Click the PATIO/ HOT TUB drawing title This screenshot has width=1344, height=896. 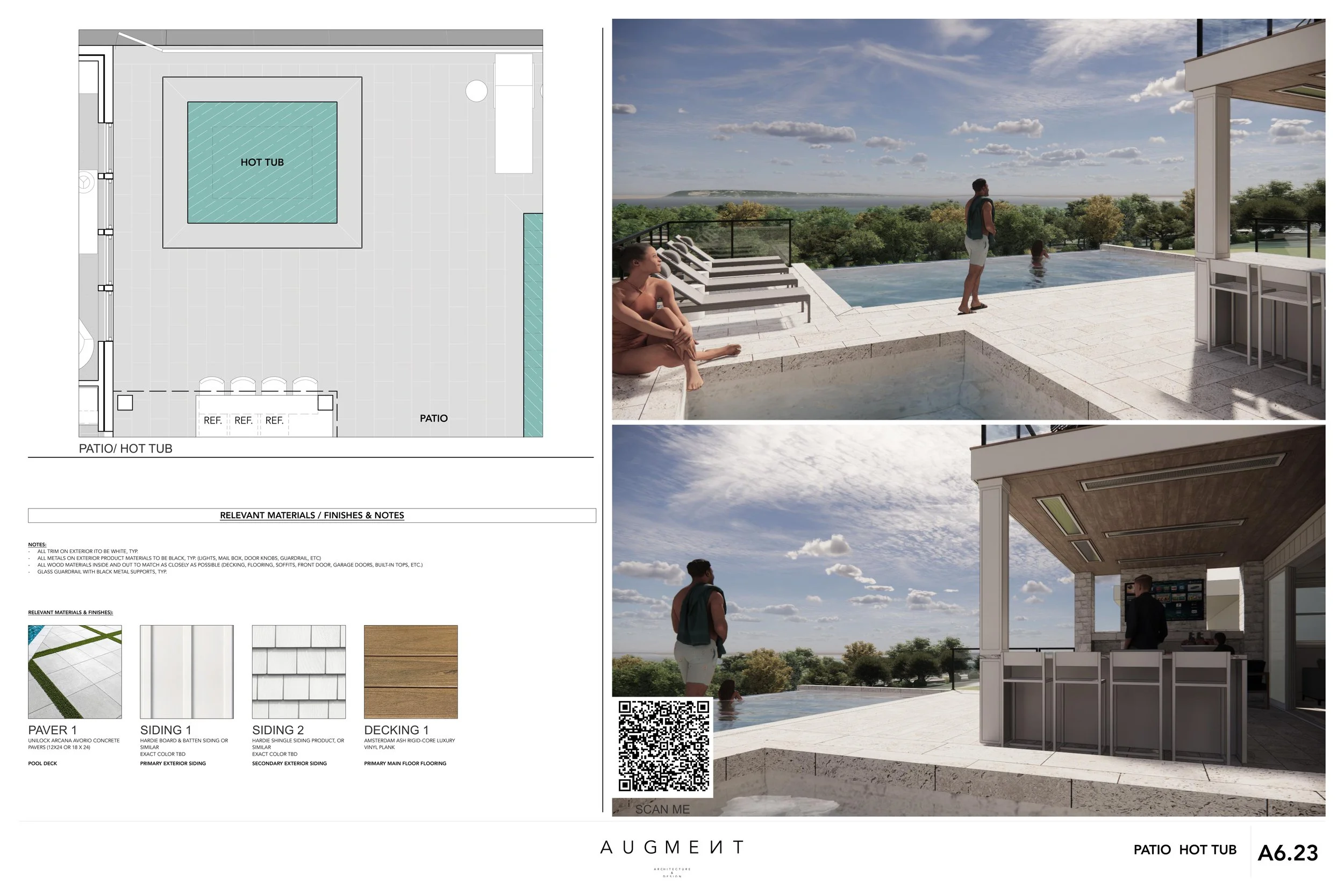(x=126, y=449)
